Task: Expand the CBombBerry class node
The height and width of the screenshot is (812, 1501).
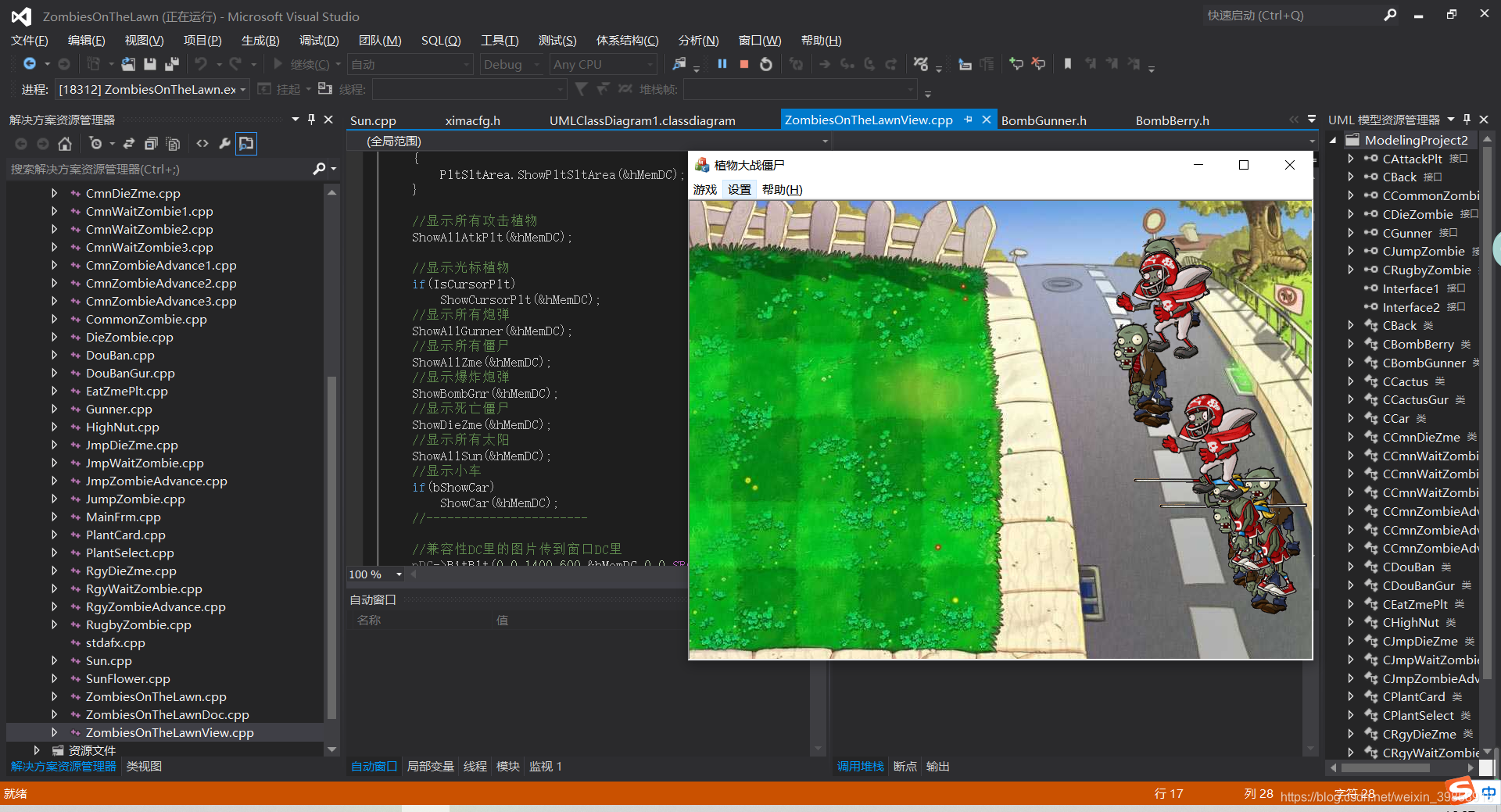Action: click(x=1350, y=344)
